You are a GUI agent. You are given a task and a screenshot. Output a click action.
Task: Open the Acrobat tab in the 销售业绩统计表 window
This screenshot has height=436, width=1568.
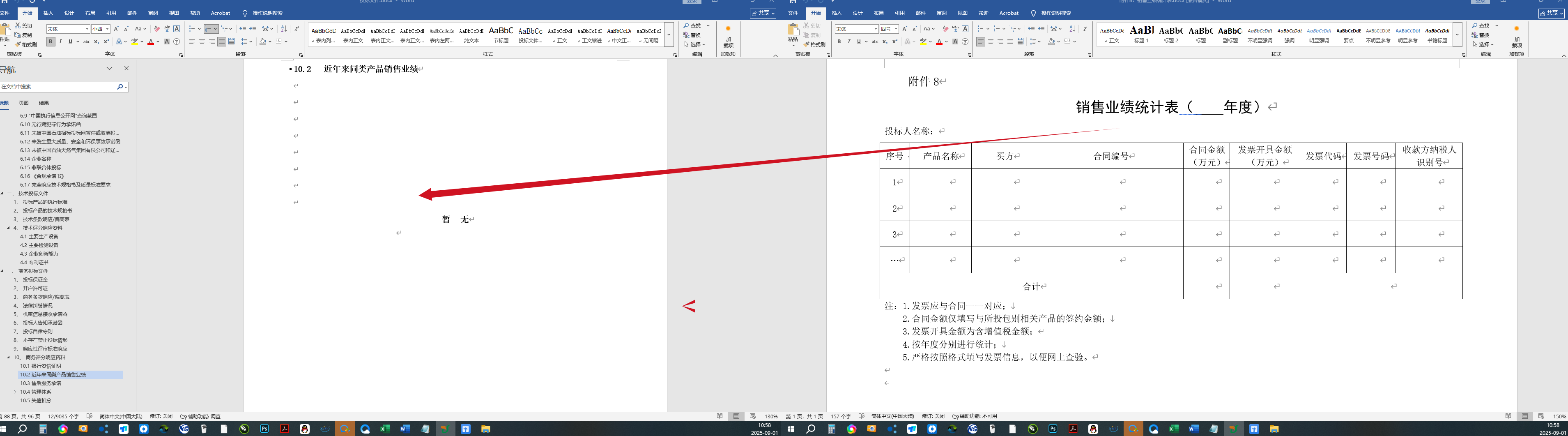[1009, 13]
